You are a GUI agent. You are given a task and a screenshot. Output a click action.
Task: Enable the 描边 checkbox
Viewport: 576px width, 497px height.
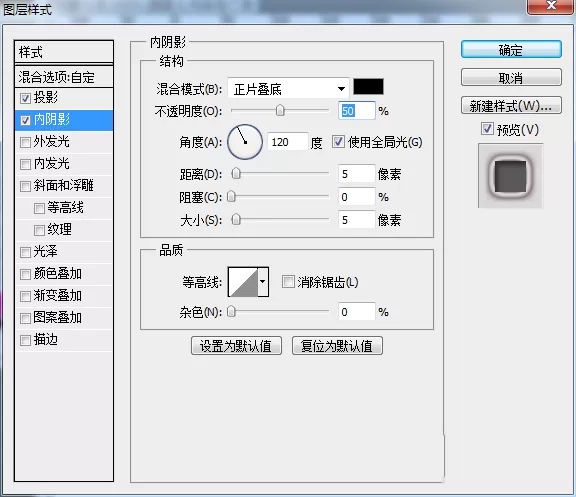[25, 341]
